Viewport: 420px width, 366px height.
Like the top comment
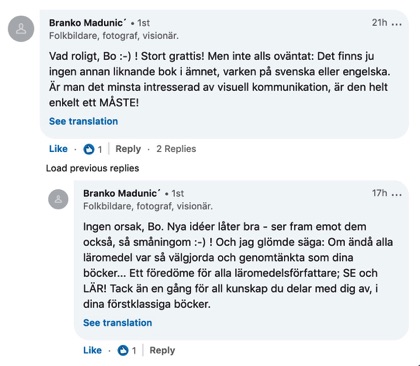click(58, 149)
